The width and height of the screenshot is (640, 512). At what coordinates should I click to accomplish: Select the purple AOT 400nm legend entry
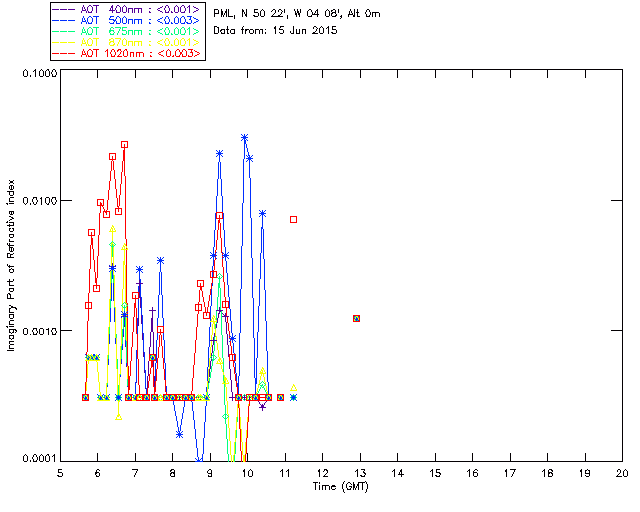127,9
